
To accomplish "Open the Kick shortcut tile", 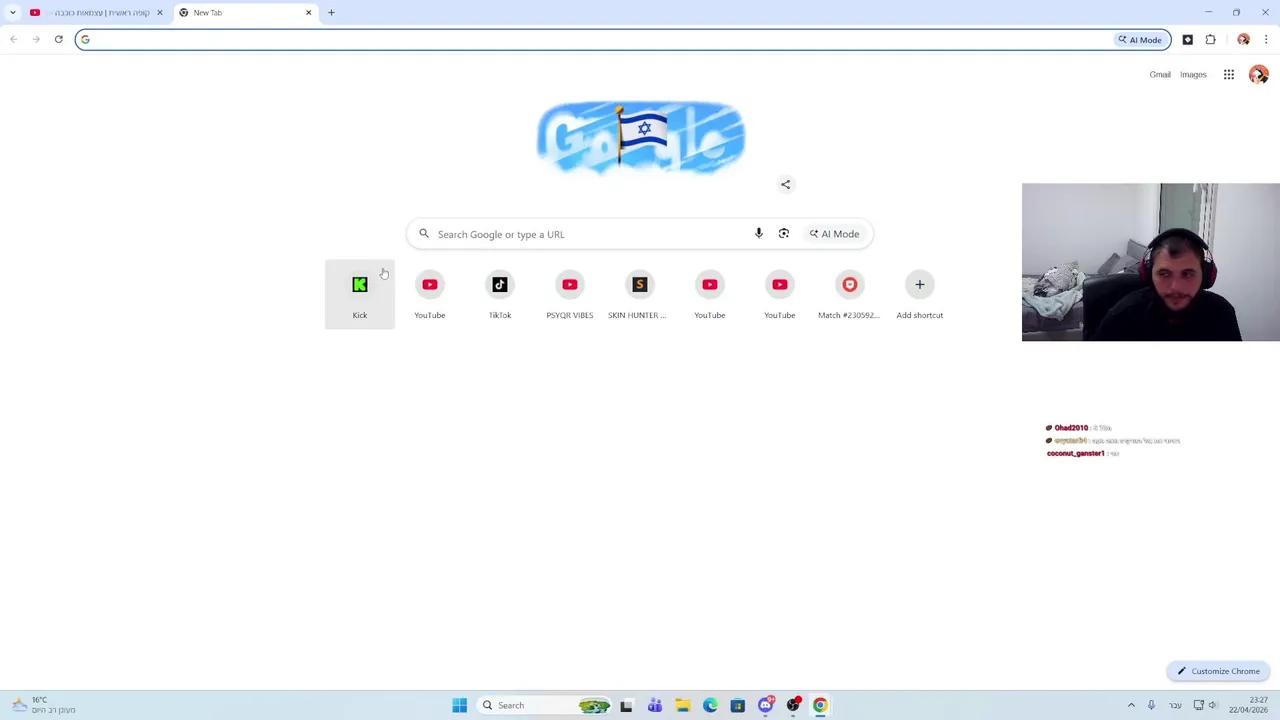I will point(360,294).
